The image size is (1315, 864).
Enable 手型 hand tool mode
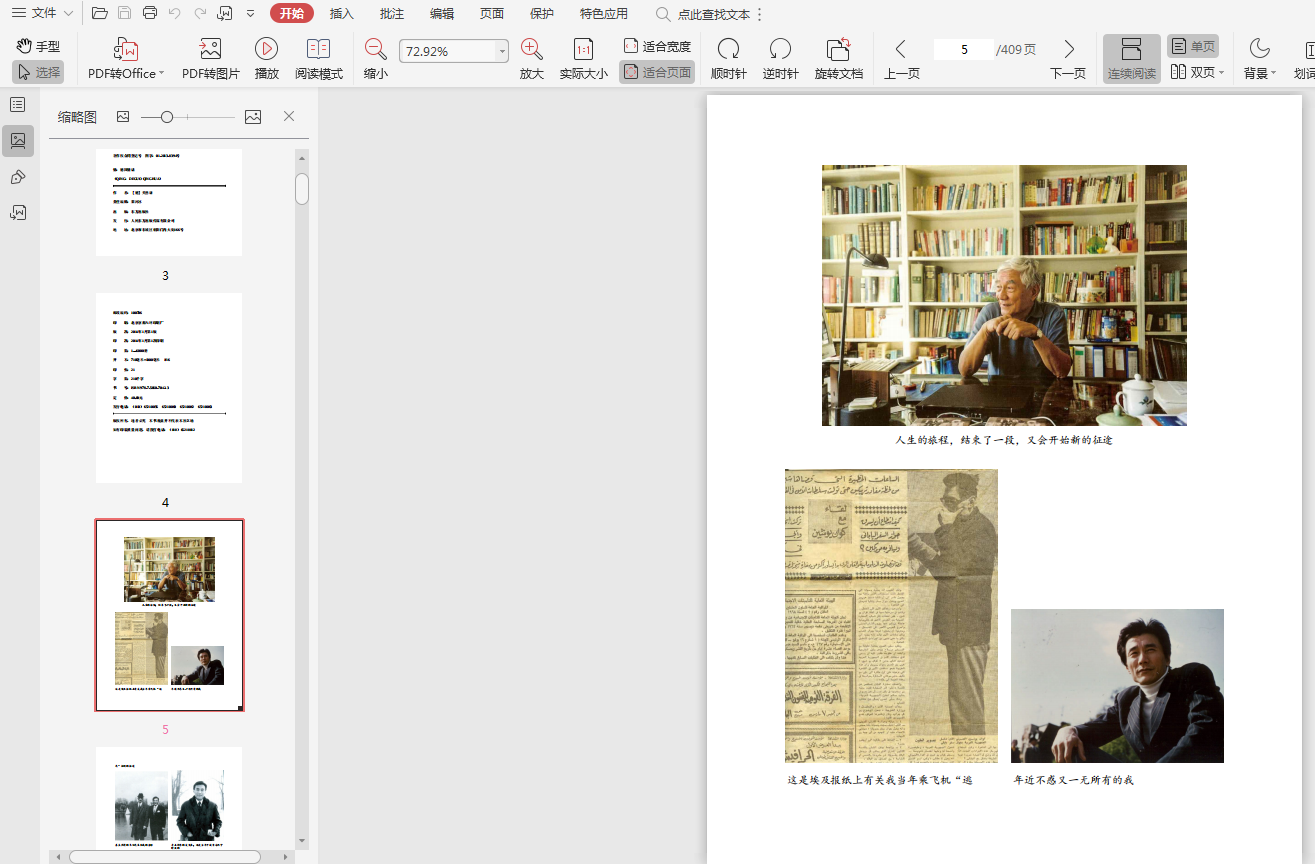(38, 46)
